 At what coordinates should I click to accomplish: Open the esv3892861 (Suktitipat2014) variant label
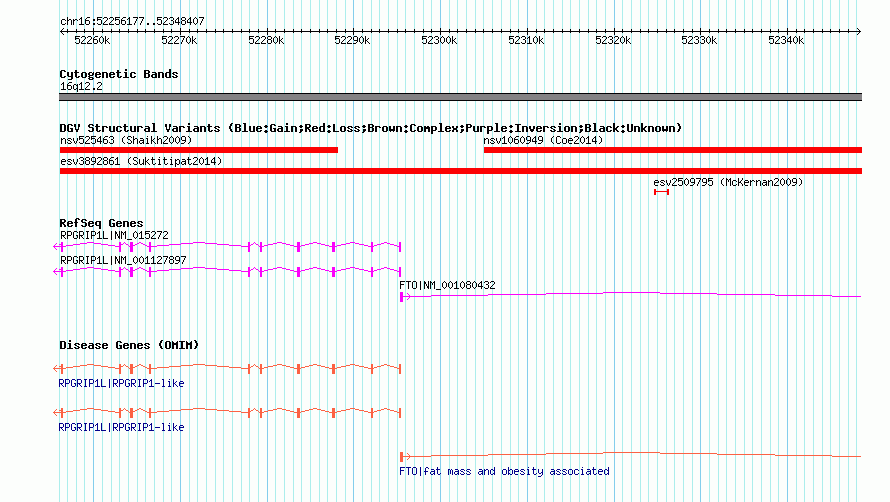141,161
